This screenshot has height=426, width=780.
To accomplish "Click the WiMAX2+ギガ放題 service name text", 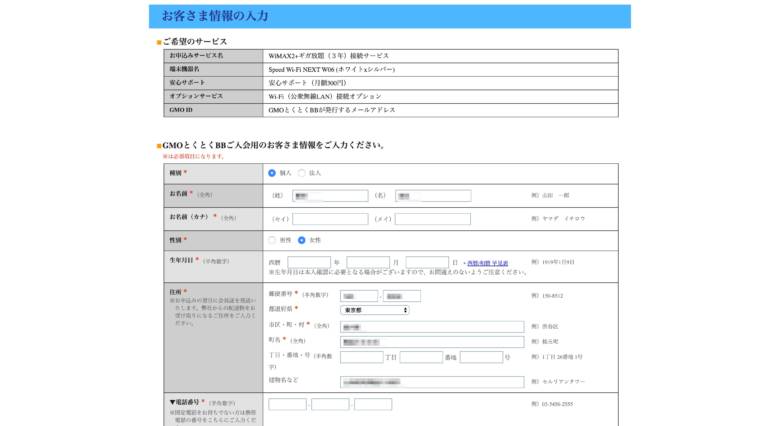I will [x=329, y=56].
